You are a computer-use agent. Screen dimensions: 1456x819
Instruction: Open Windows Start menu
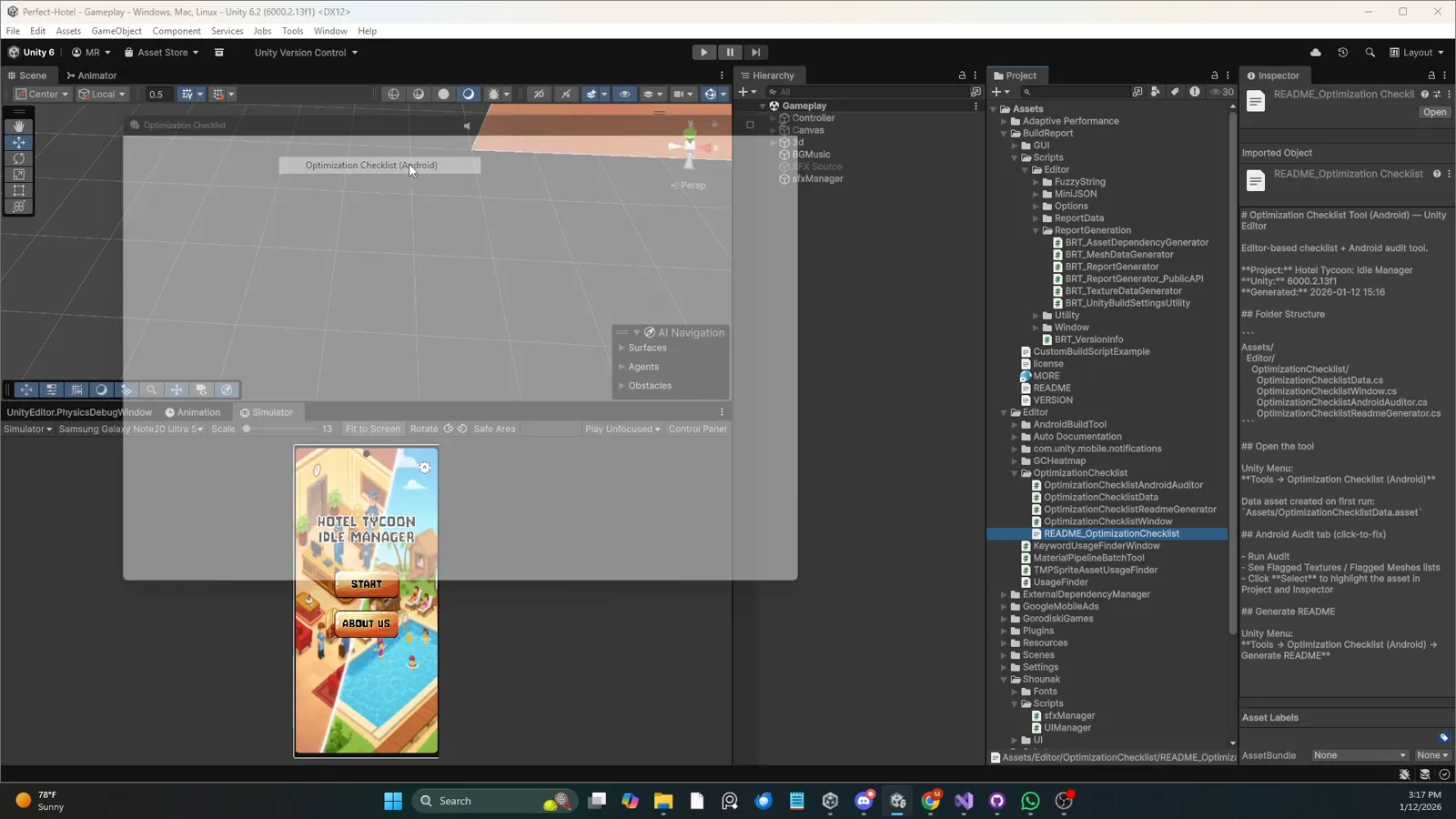tap(393, 801)
